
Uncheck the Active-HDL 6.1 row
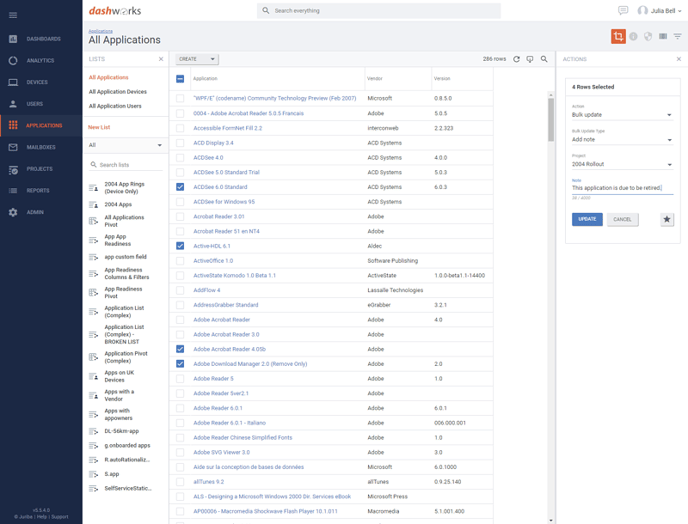(180, 246)
